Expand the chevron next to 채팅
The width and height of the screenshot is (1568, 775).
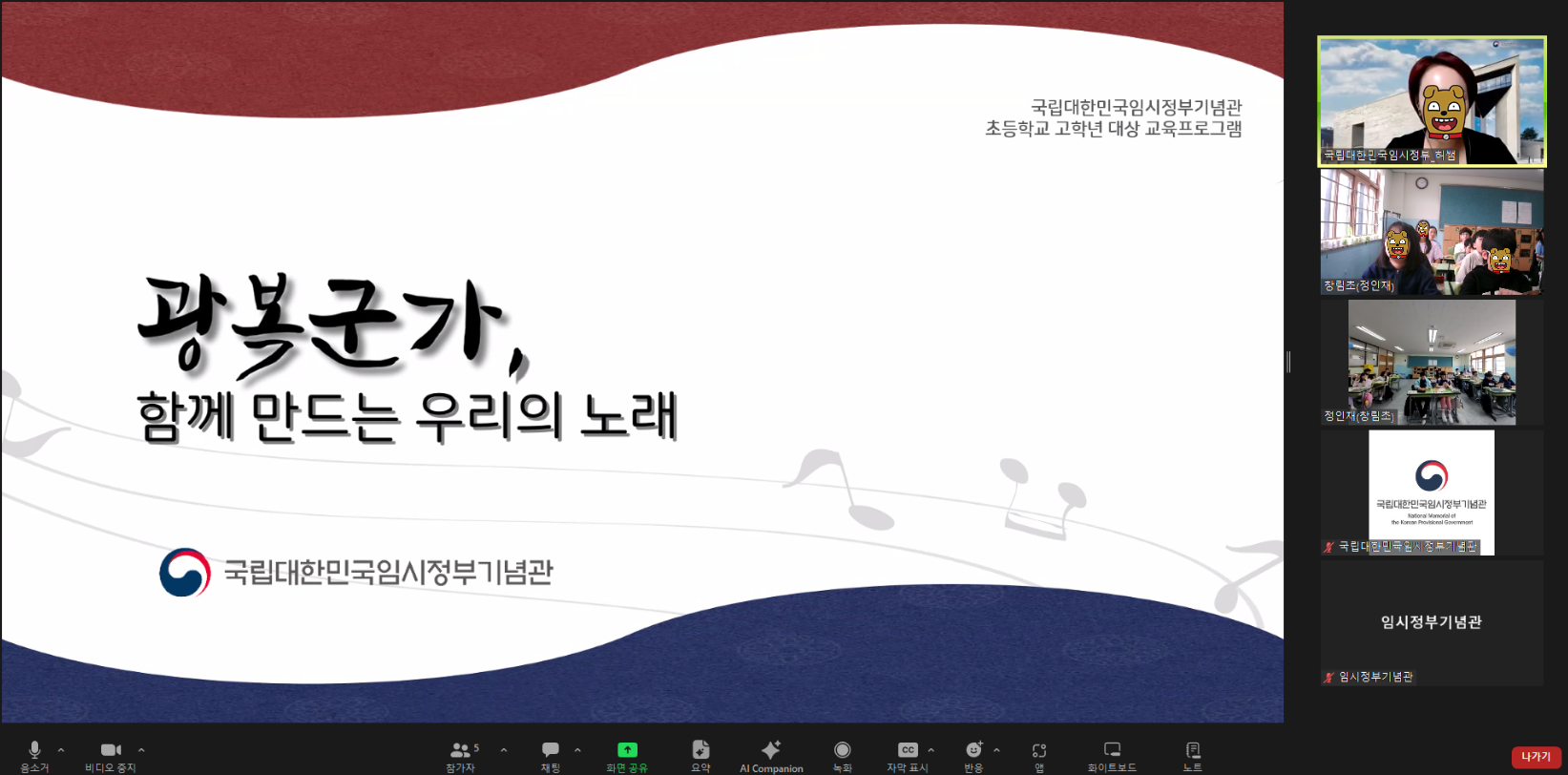point(577,750)
